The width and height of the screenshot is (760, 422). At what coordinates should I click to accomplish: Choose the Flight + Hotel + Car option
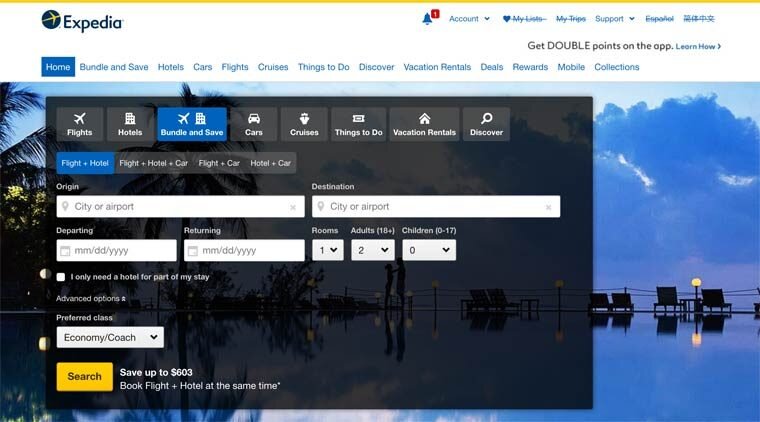click(154, 163)
